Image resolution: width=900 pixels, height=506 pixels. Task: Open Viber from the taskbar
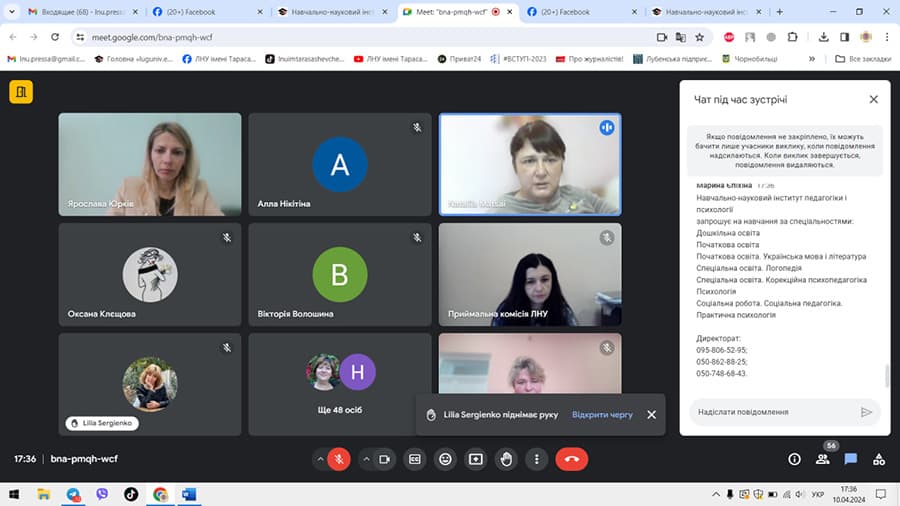[102, 494]
